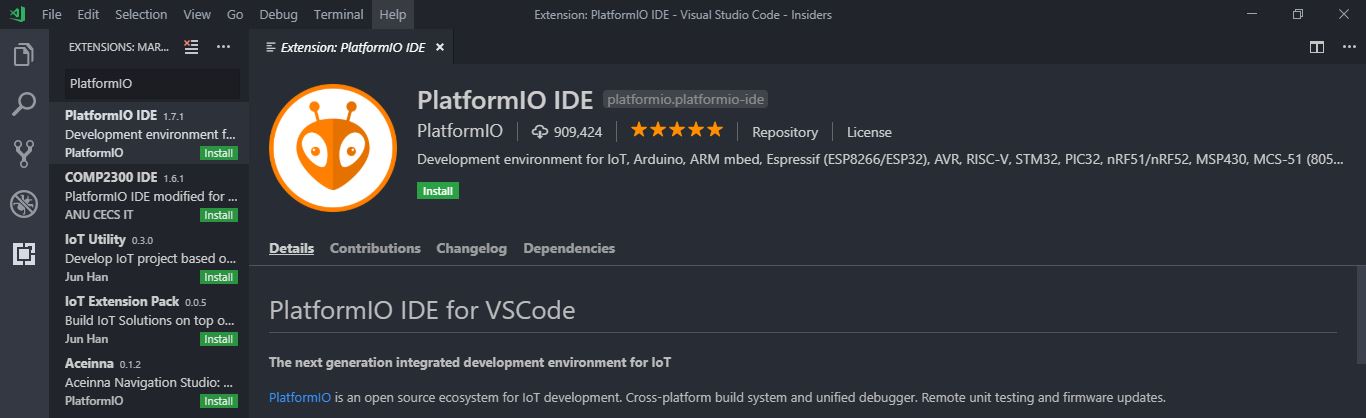1366x418 pixels.
Task: Clear extensions search results icon
Action: (192, 46)
